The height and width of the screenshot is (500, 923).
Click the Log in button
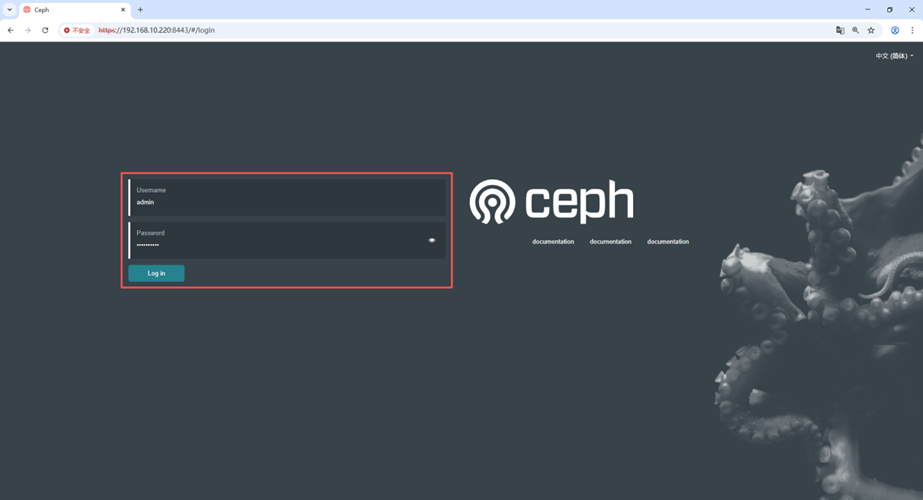157,273
